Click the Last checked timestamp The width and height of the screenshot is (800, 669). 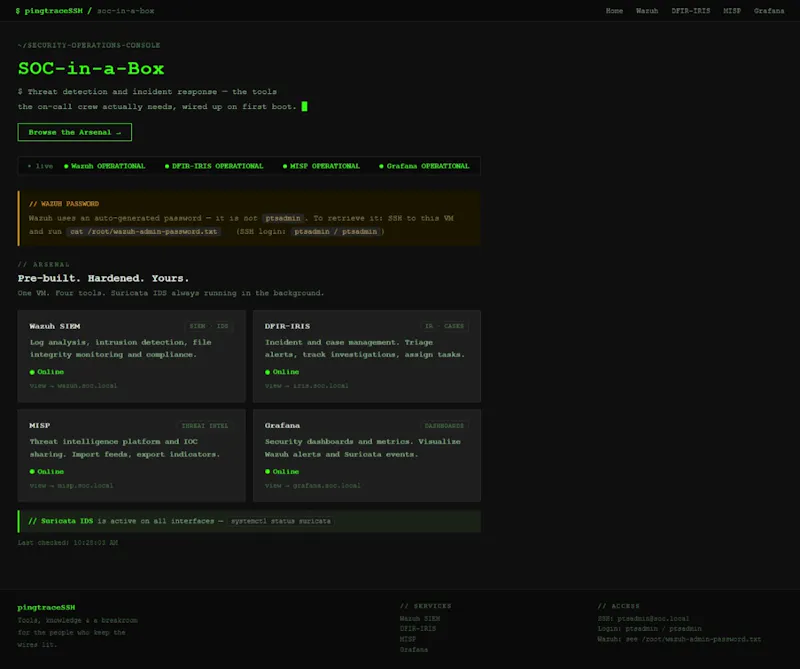coord(68,542)
